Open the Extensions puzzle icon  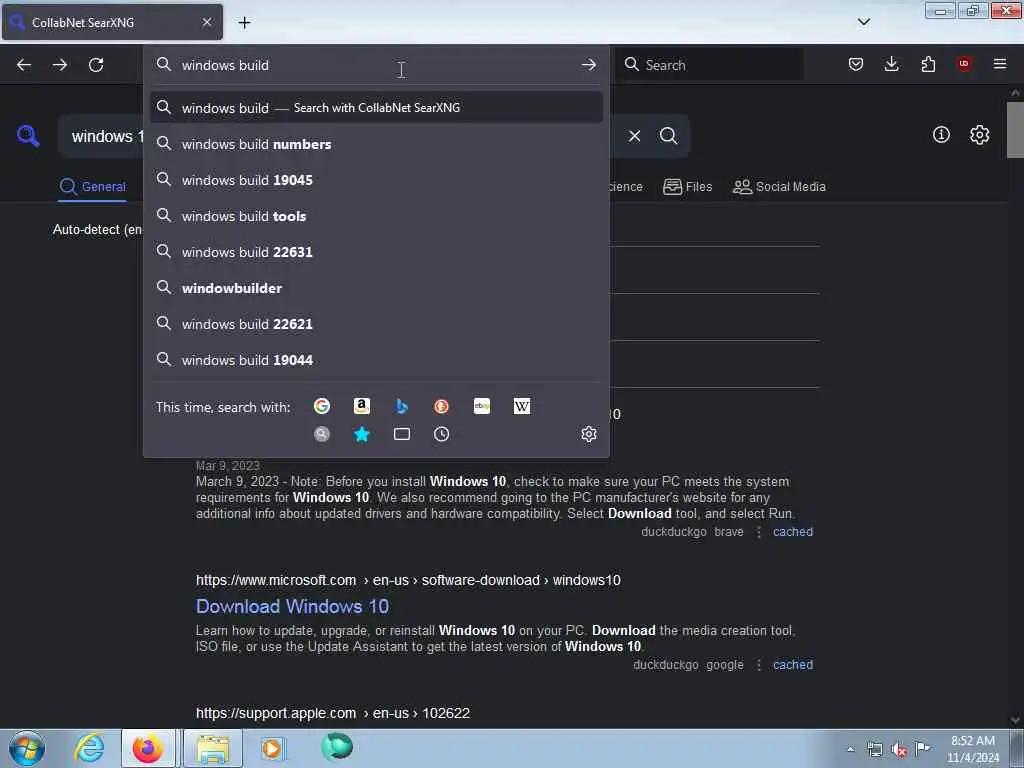tap(928, 64)
